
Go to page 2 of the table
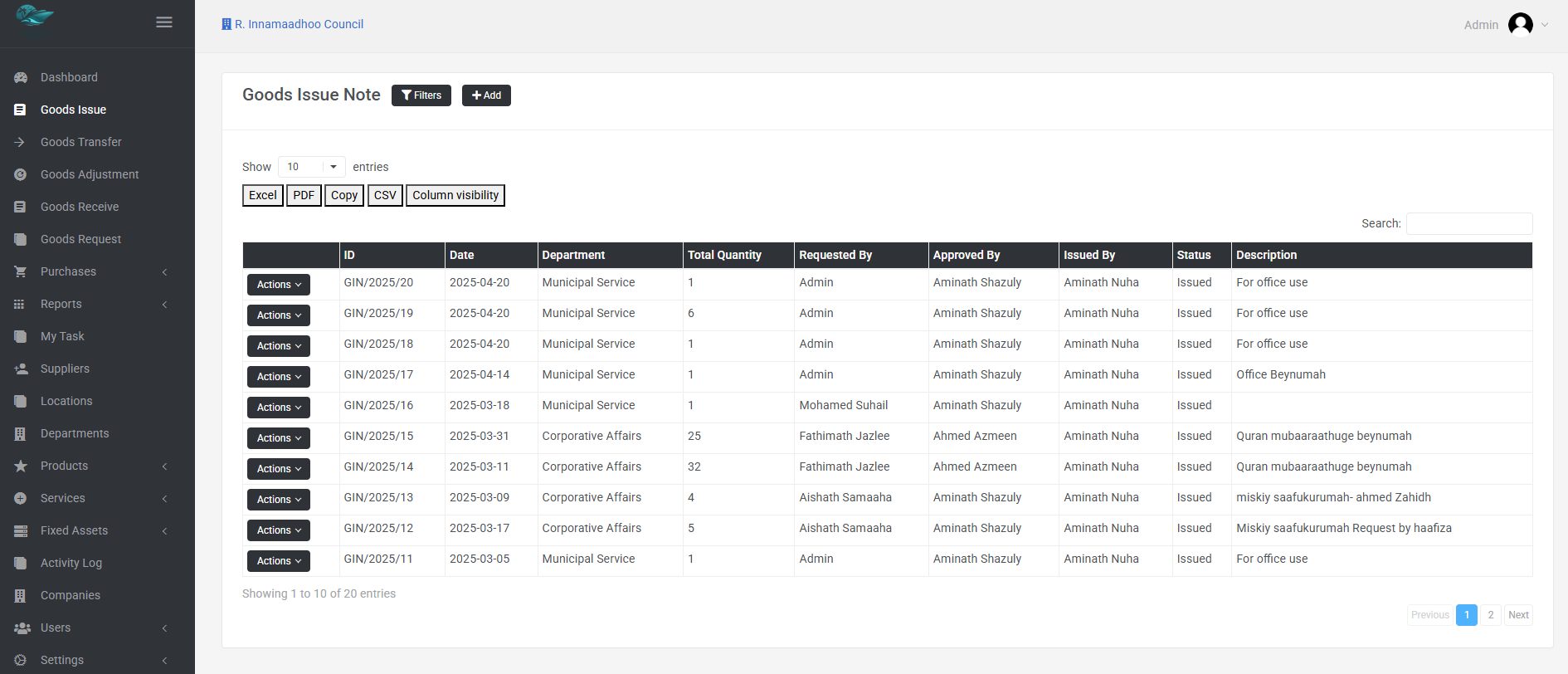[x=1490, y=615]
